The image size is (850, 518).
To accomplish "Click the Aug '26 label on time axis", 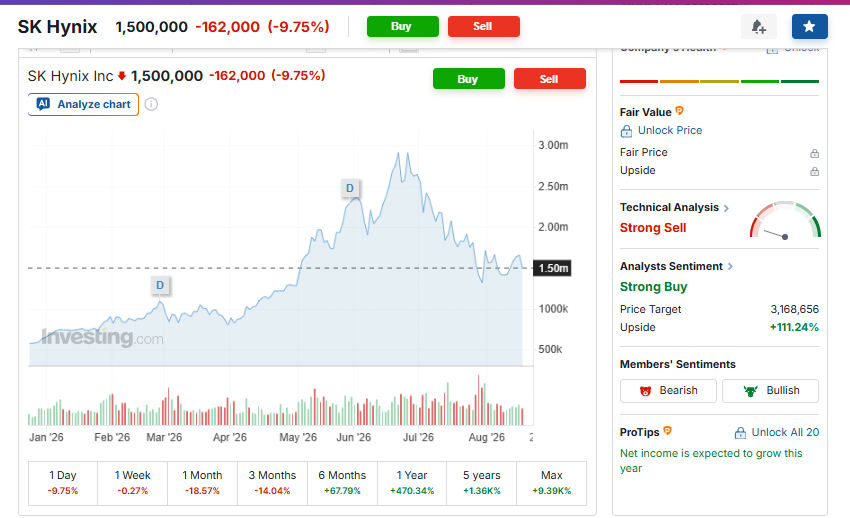I will click(486, 437).
